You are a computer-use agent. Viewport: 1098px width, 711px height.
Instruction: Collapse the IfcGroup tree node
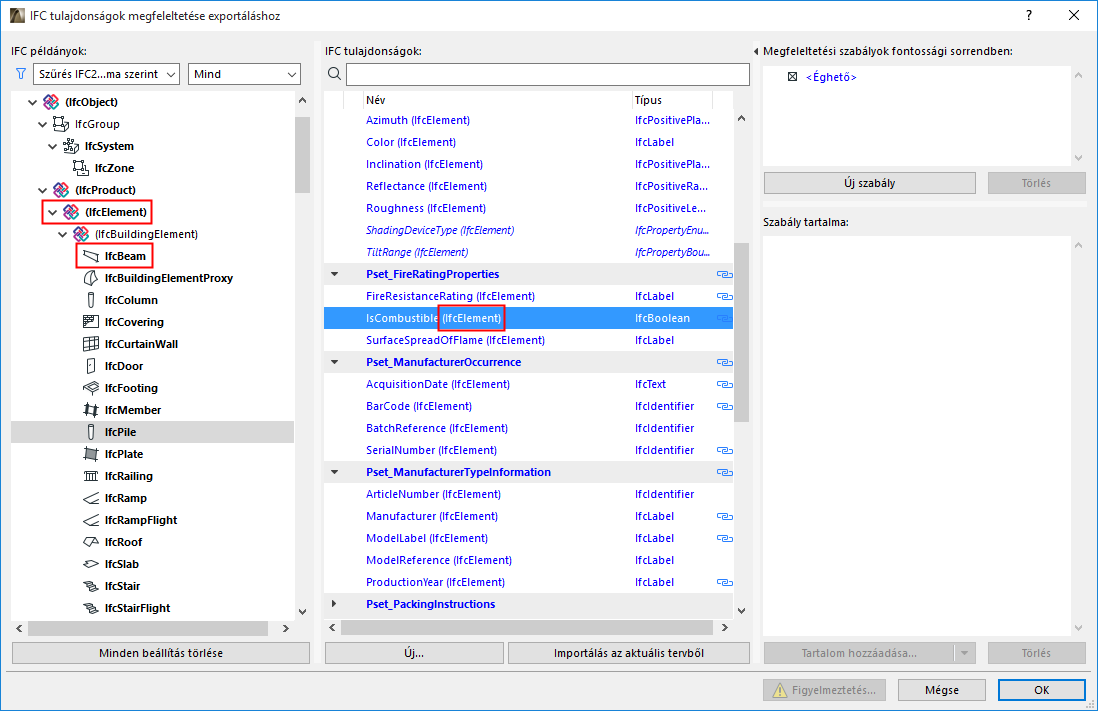click(x=42, y=124)
